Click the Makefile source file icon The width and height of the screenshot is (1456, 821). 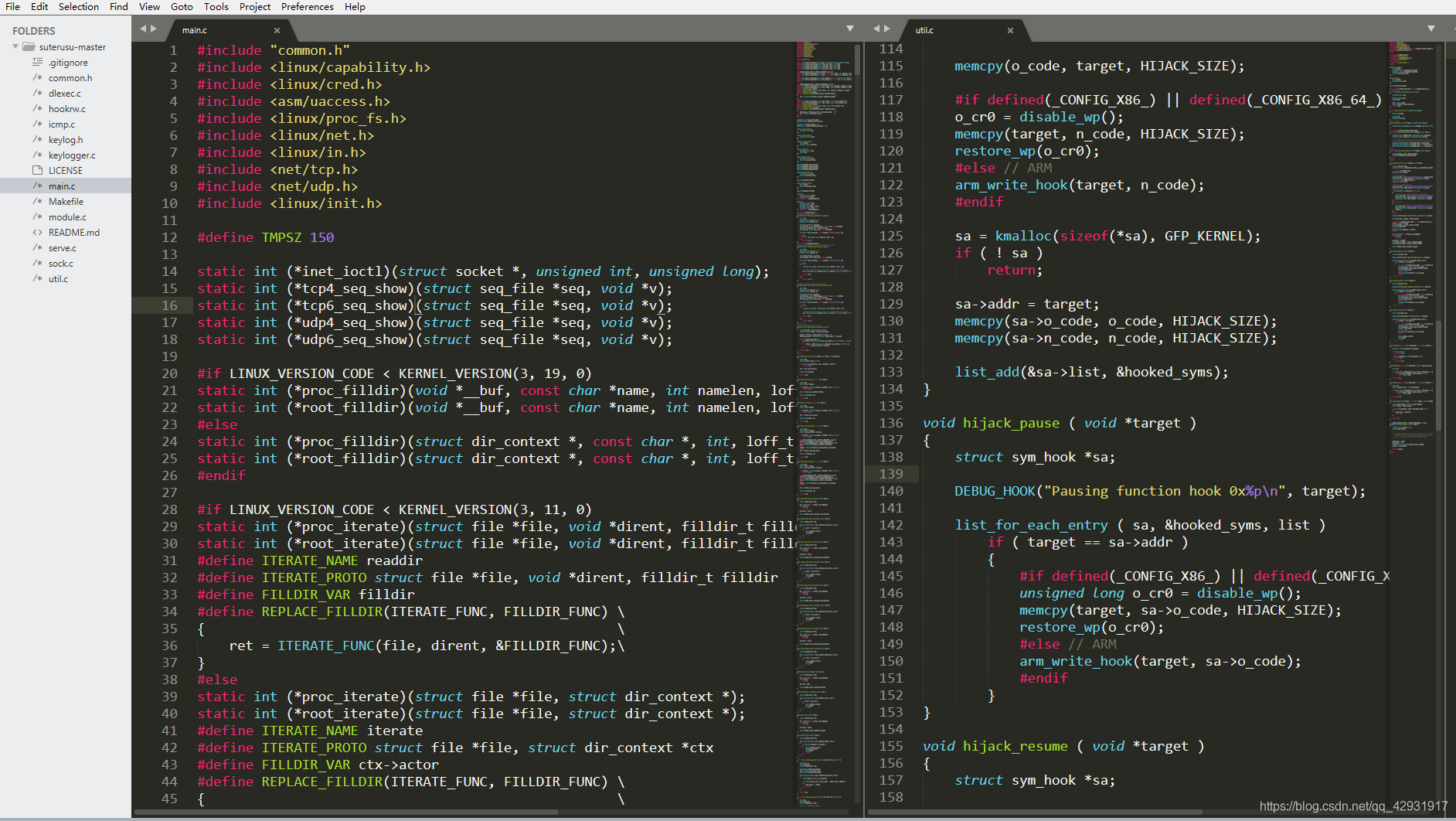click(37, 201)
